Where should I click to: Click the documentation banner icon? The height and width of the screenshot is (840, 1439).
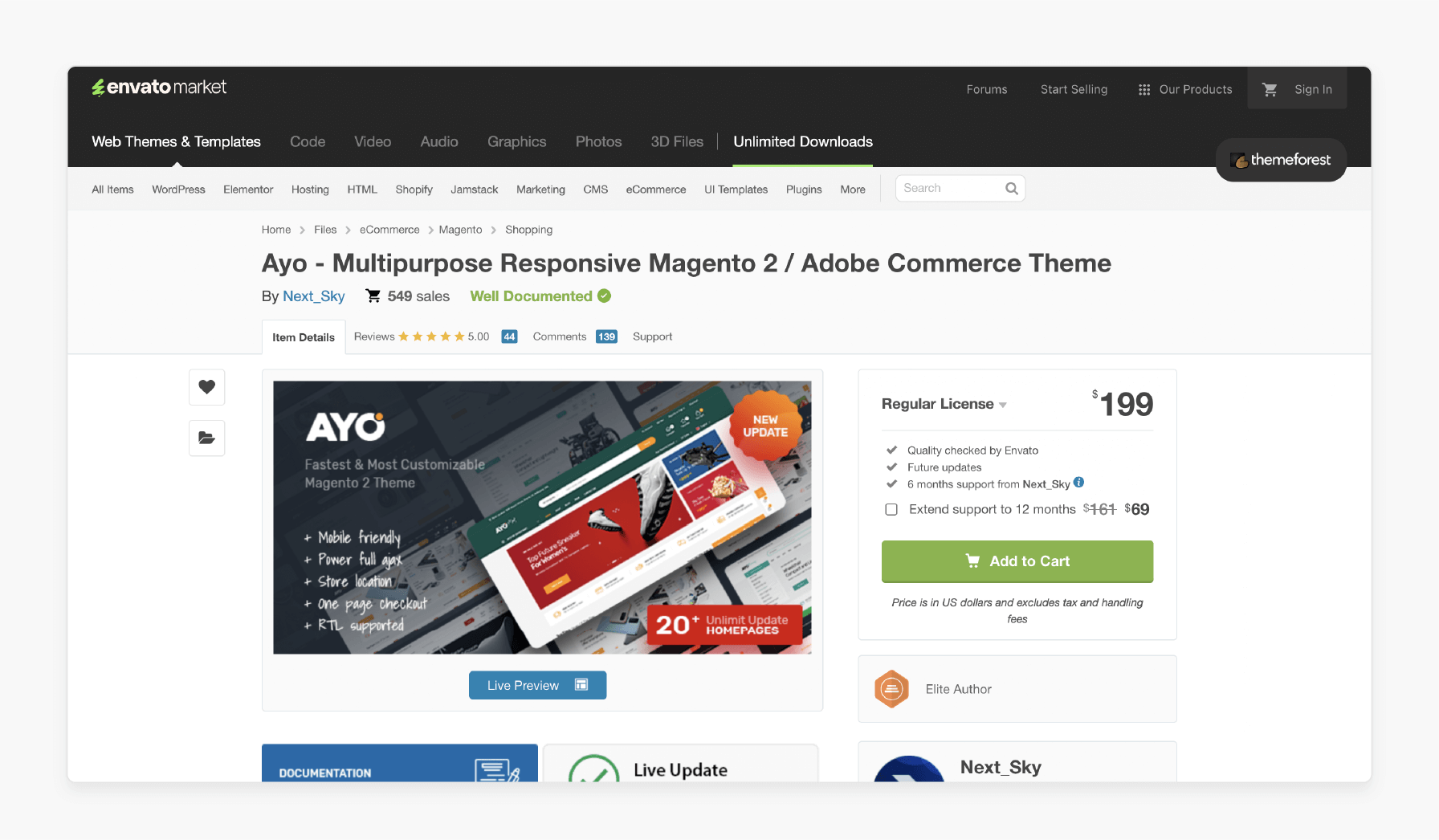tap(497, 771)
